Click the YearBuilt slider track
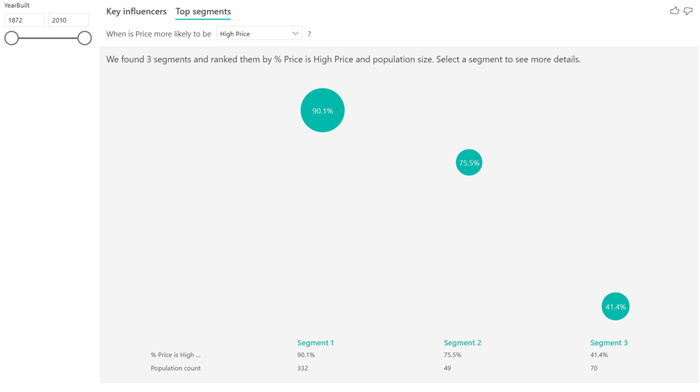This screenshot has height=392, width=700. point(48,38)
